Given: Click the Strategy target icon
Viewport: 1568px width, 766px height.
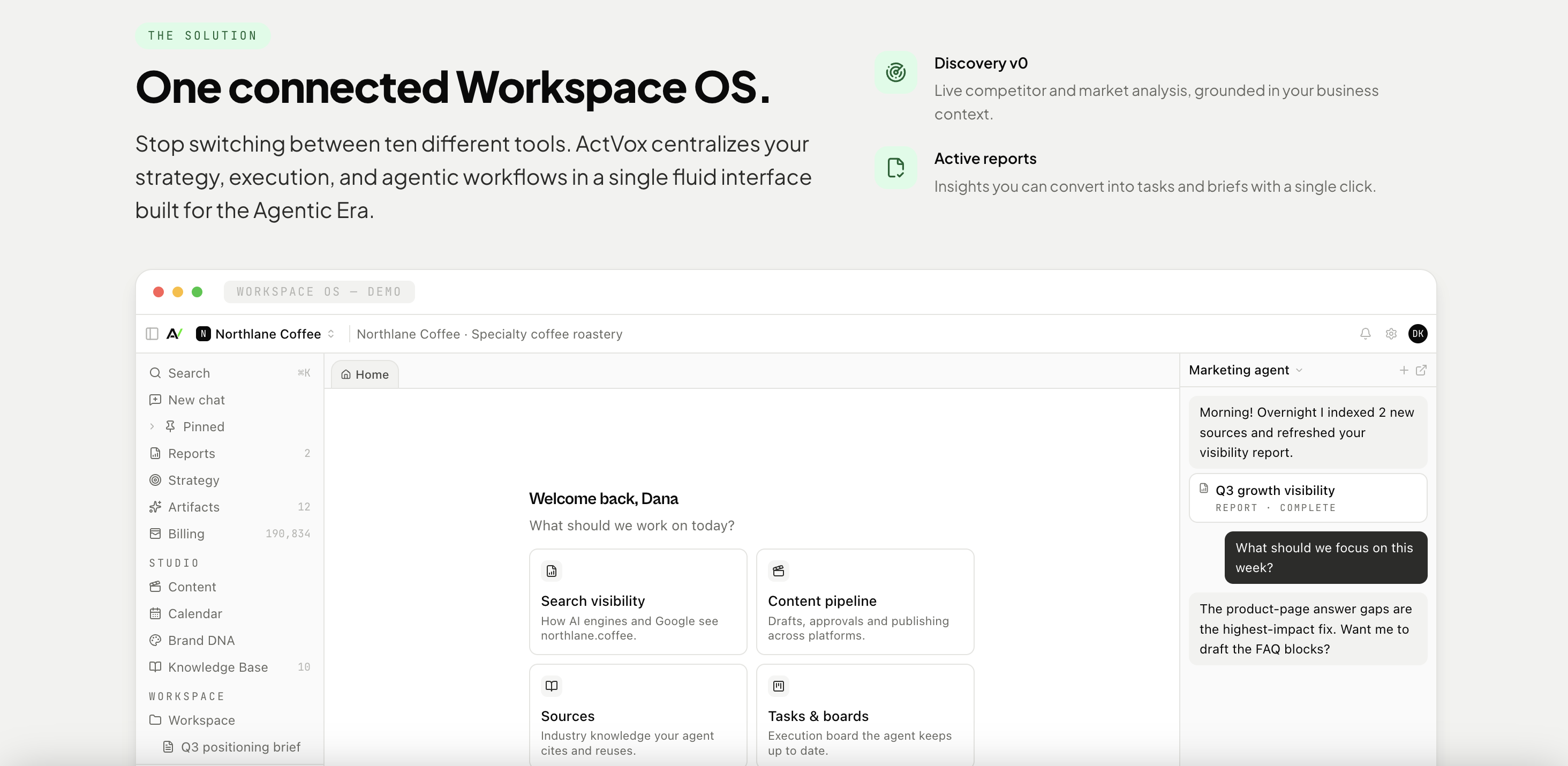Looking at the screenshot, I should coord(155,480).
